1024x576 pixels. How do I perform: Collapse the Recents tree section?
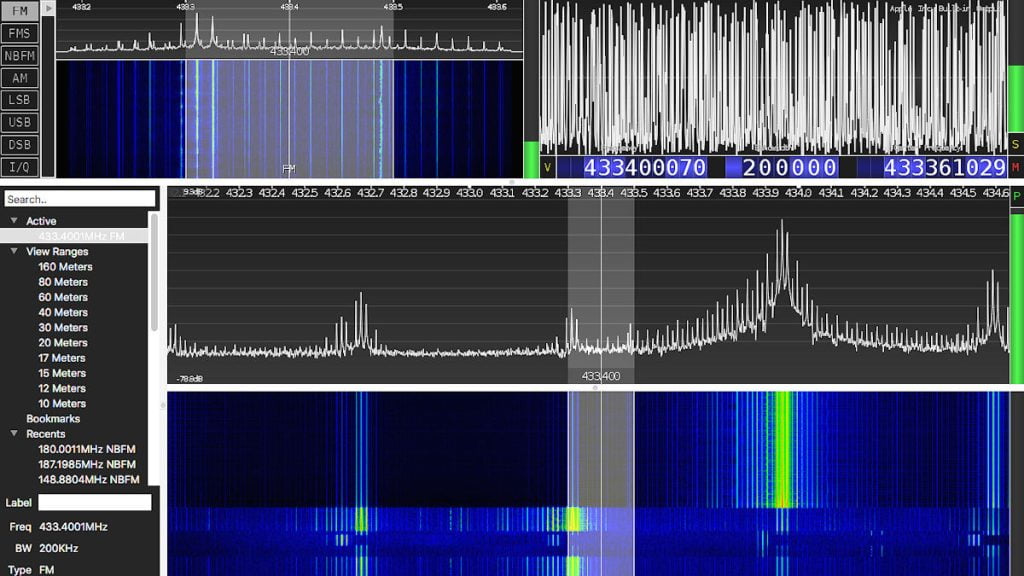(x=14, y=434)
